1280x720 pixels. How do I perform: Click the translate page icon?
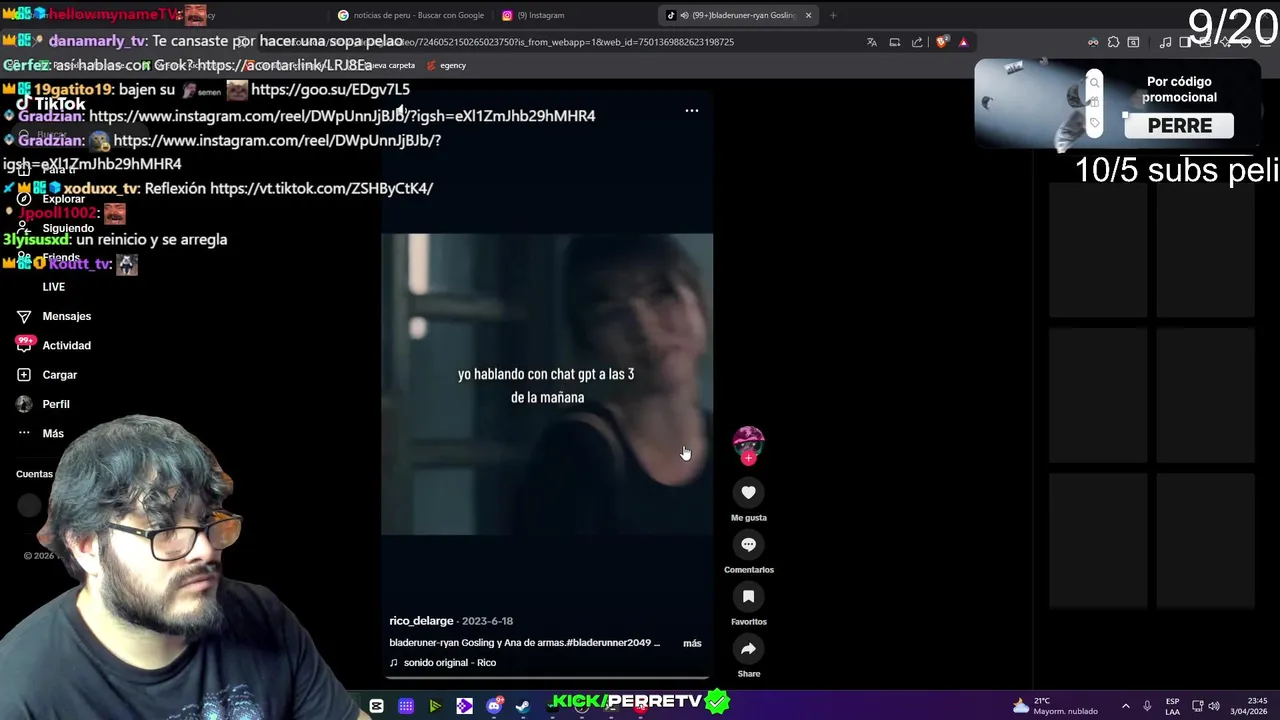tap(872, 42)
